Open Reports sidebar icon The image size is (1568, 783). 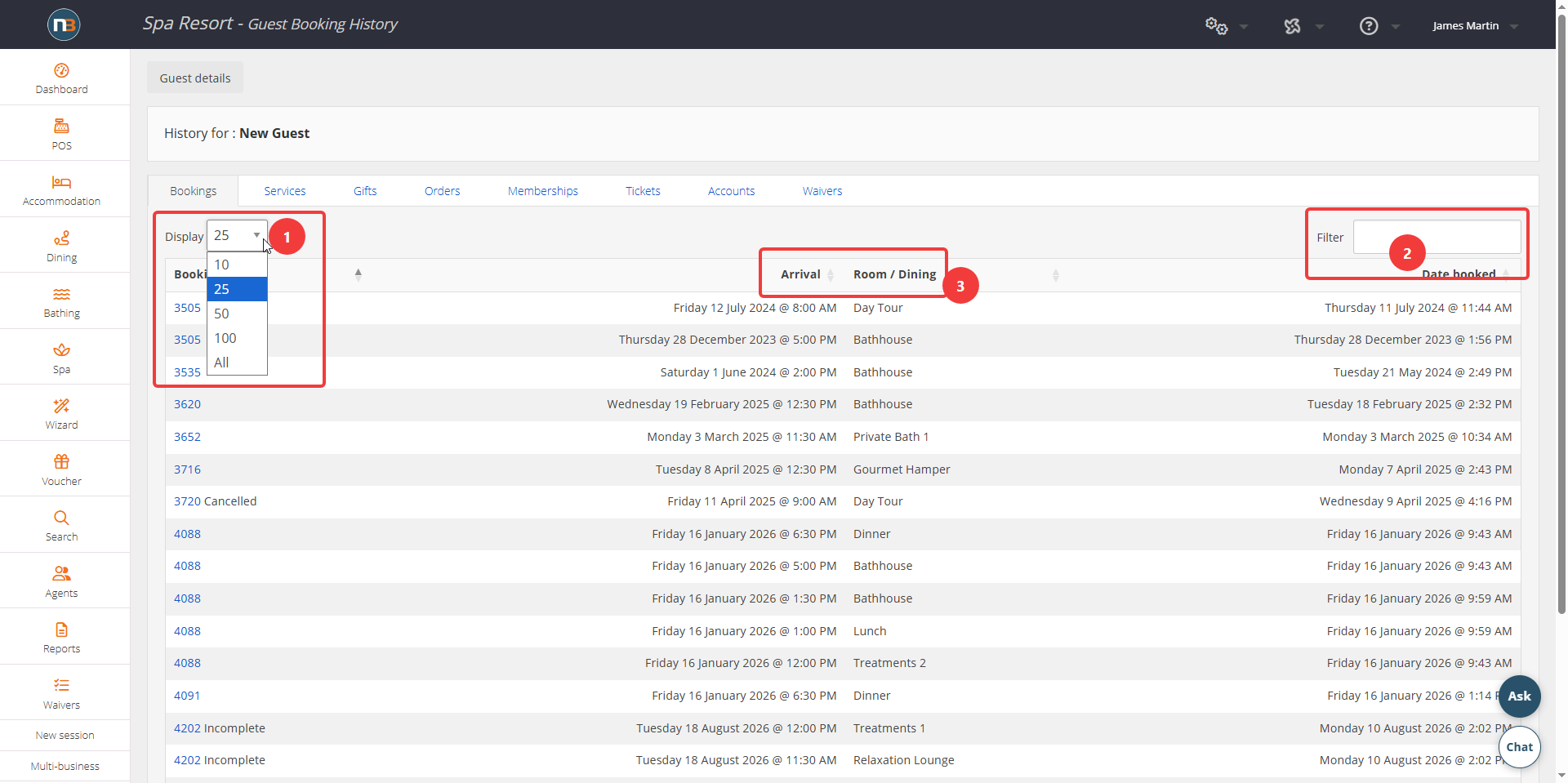pos(62,638)
